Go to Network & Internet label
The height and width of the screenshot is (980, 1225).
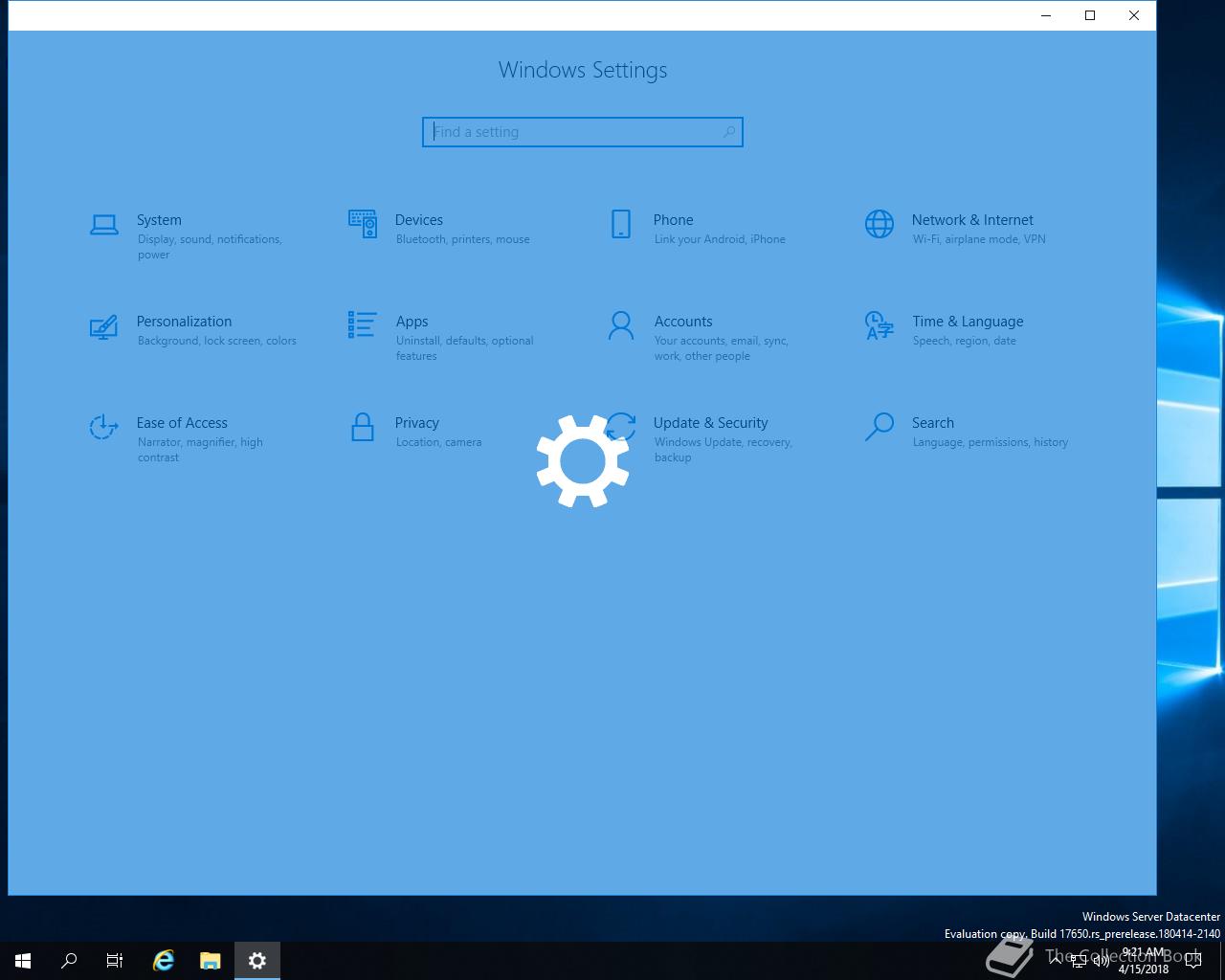tap(972, 220)
